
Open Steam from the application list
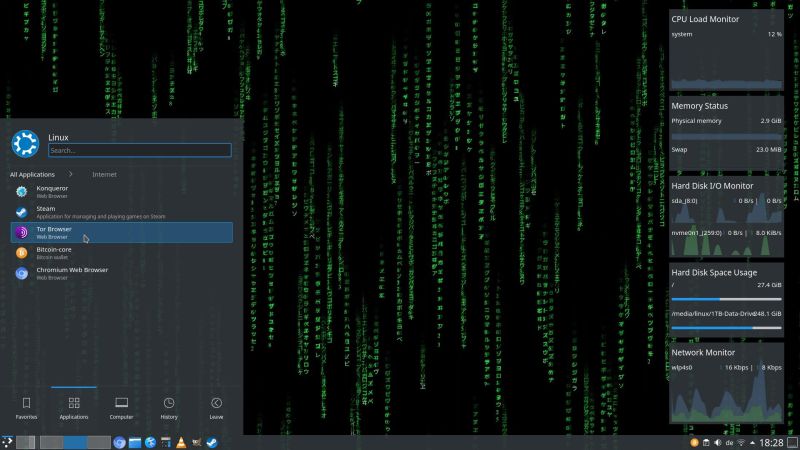pos(121,212)
